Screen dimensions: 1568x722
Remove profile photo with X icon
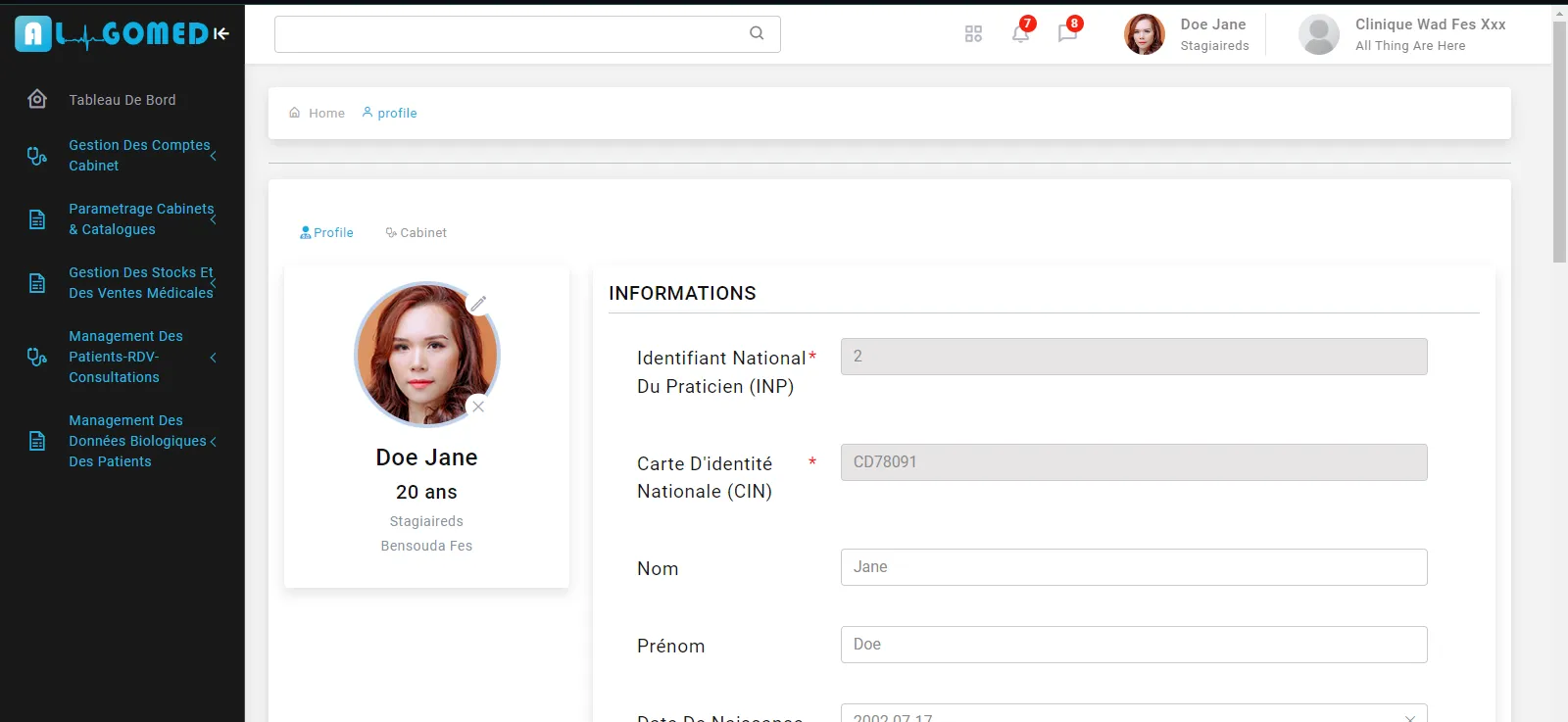[x=478, y=407]
